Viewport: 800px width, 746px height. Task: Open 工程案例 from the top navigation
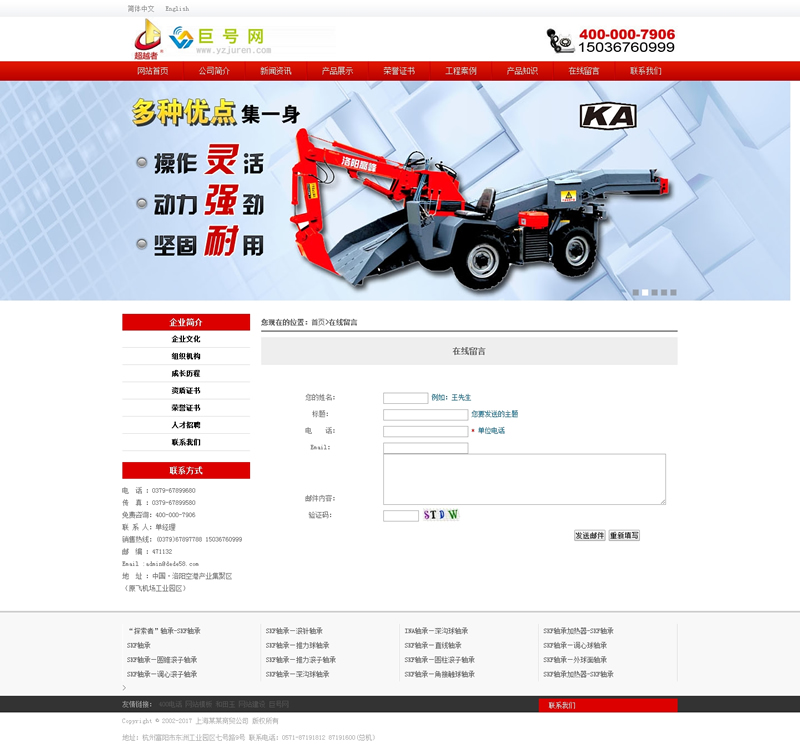460,71
